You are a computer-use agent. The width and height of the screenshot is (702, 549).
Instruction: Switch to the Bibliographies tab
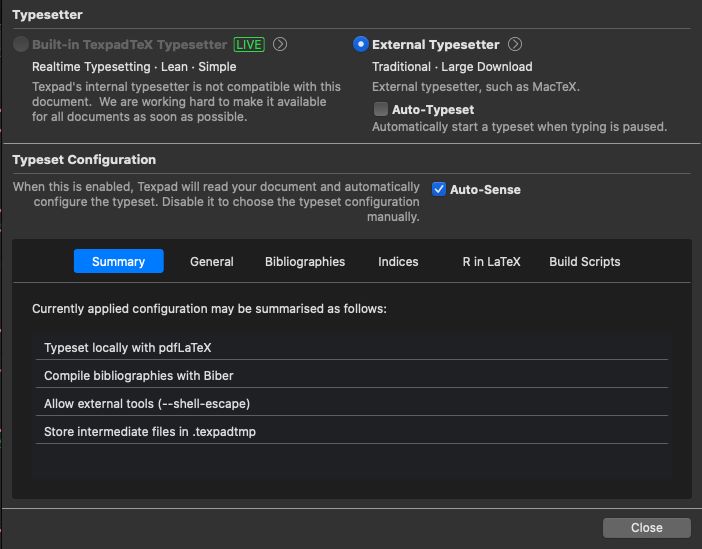tap(305, 261)
